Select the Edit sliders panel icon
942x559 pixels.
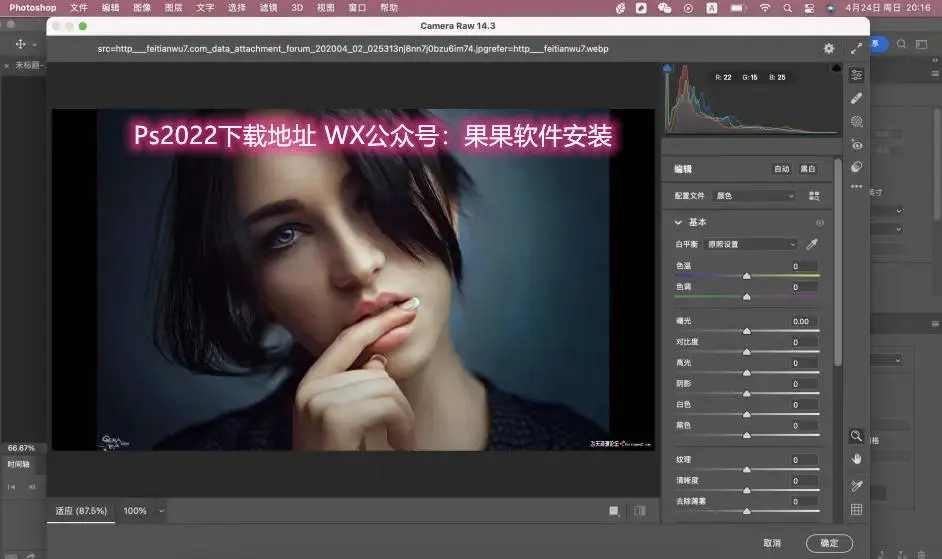coord(857,75)
